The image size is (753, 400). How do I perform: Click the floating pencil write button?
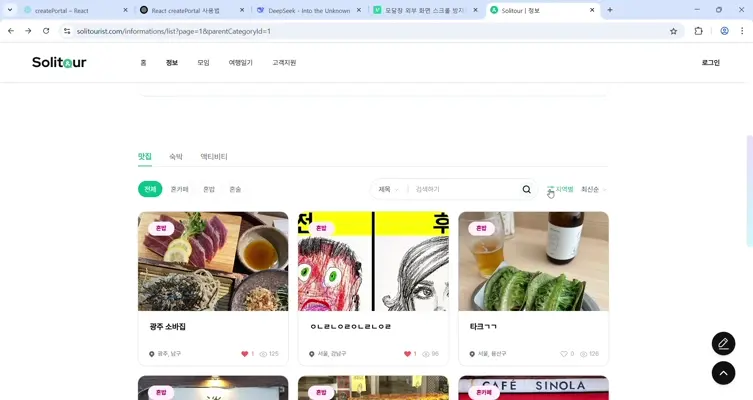pyautogui.click(x=723, y=344)
